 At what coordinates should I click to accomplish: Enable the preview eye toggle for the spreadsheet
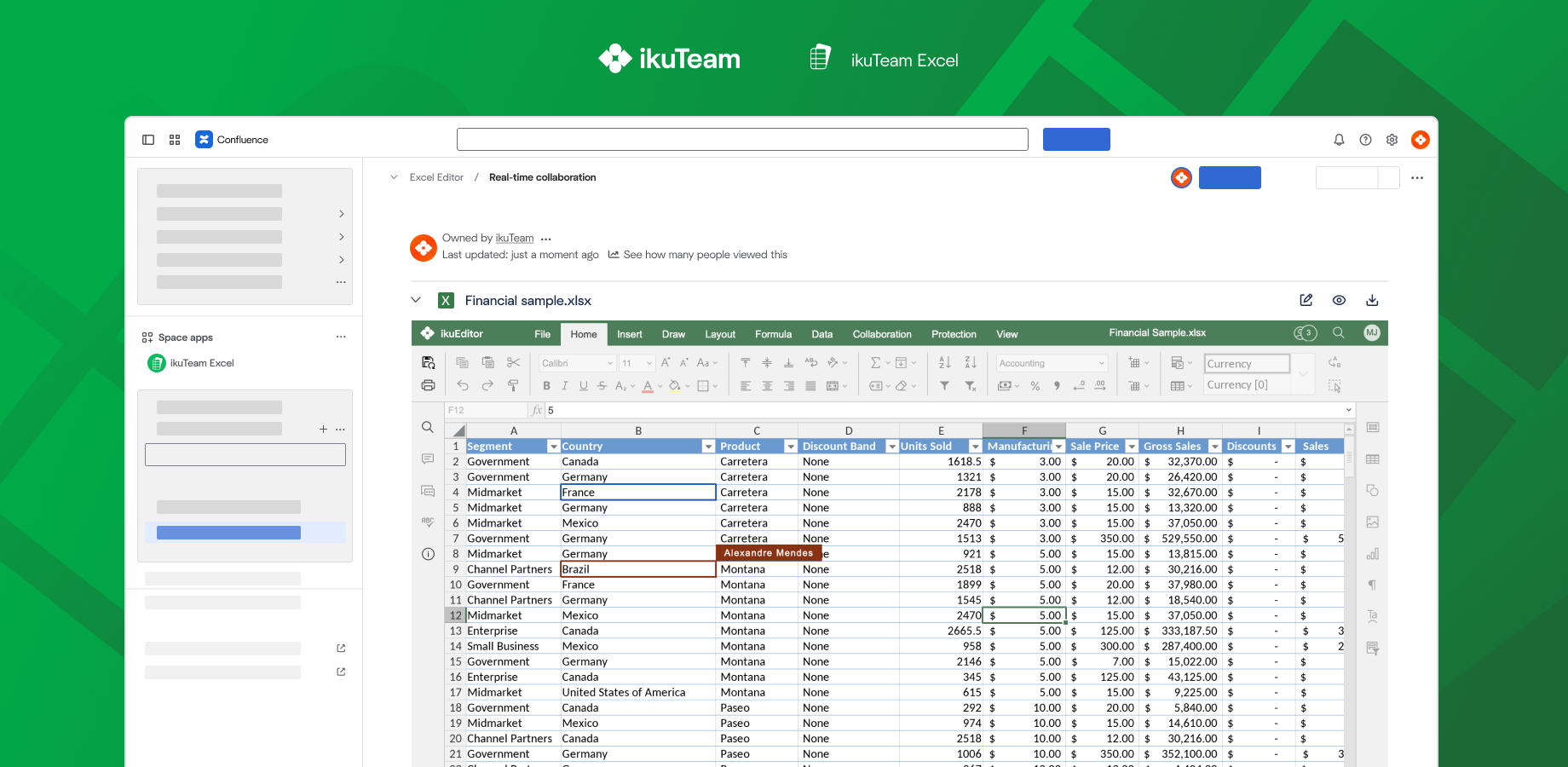pos(1339,300)
